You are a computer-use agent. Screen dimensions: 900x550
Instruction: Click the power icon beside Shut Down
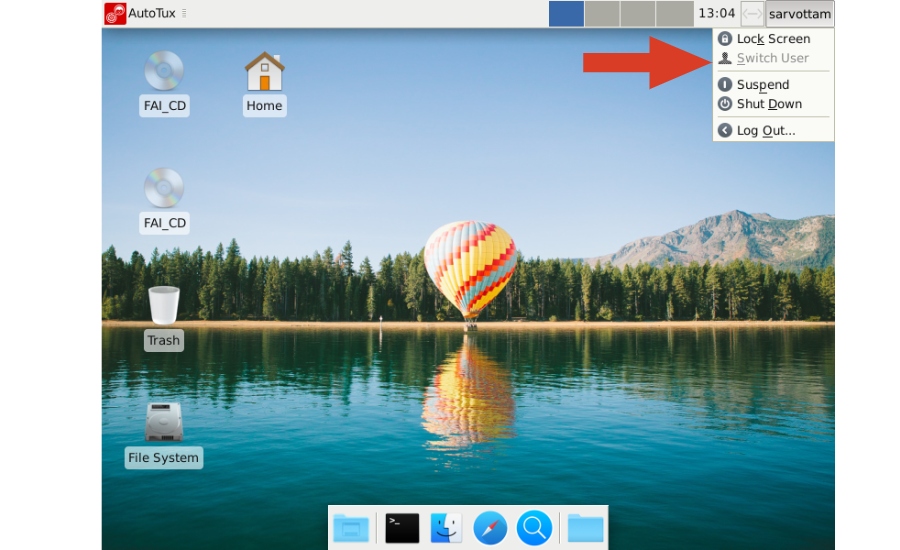725,104
